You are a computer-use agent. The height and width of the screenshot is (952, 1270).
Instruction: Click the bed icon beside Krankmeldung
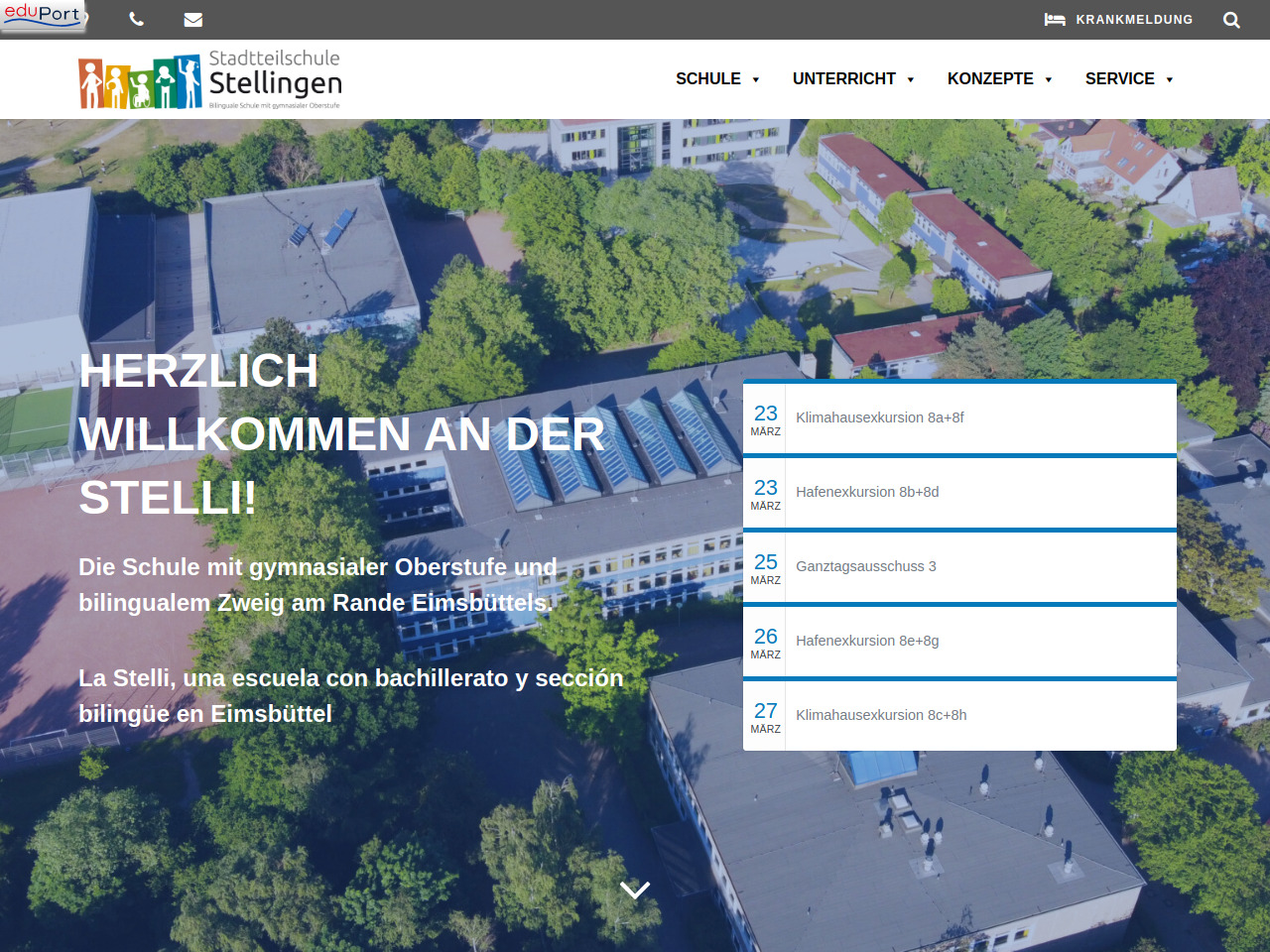point(1055,20)
